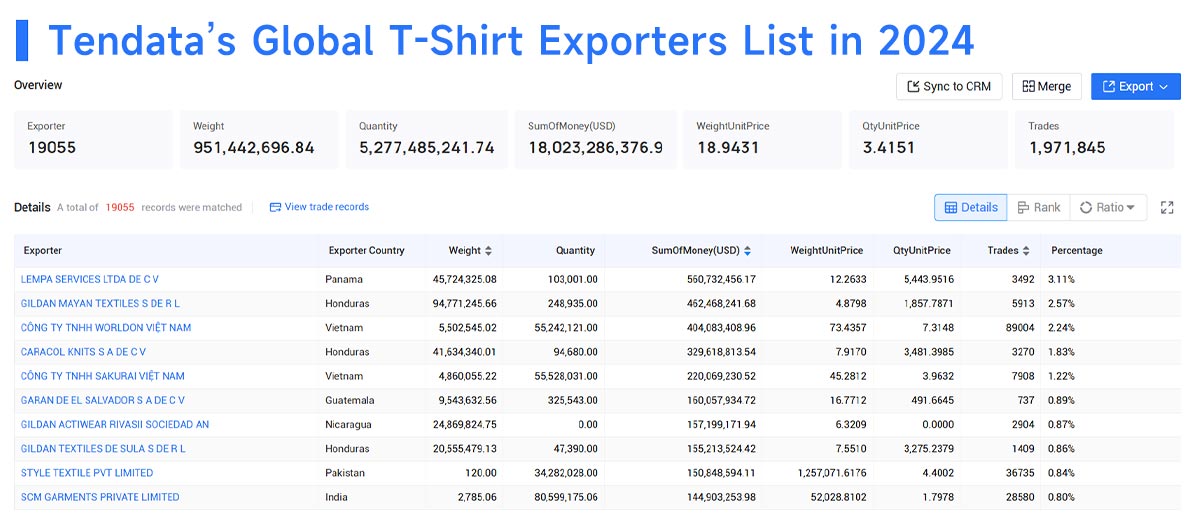
Task: Click the Nicaragua country cell
Action: (349, 425)
